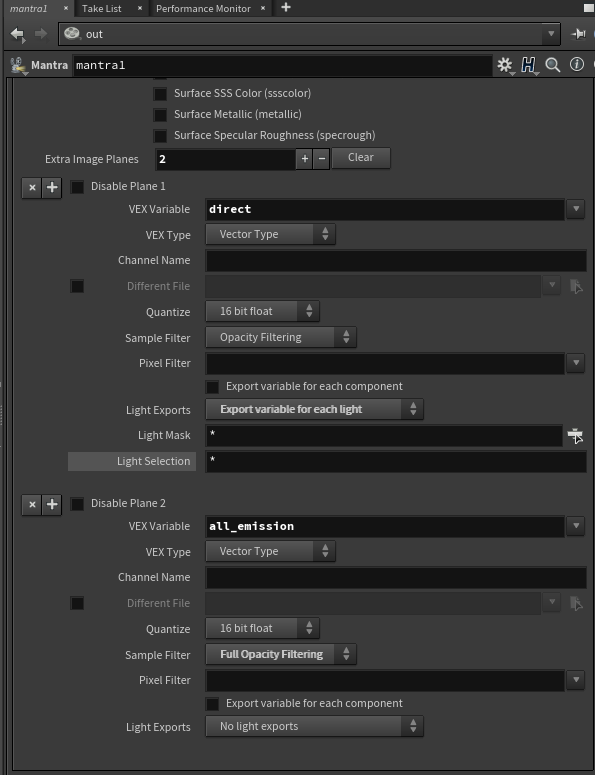Enable Disable Plane 2 checkbox
Image resolution: width=595 pixels, height=775 pixels.
click(x=77, y=504)
